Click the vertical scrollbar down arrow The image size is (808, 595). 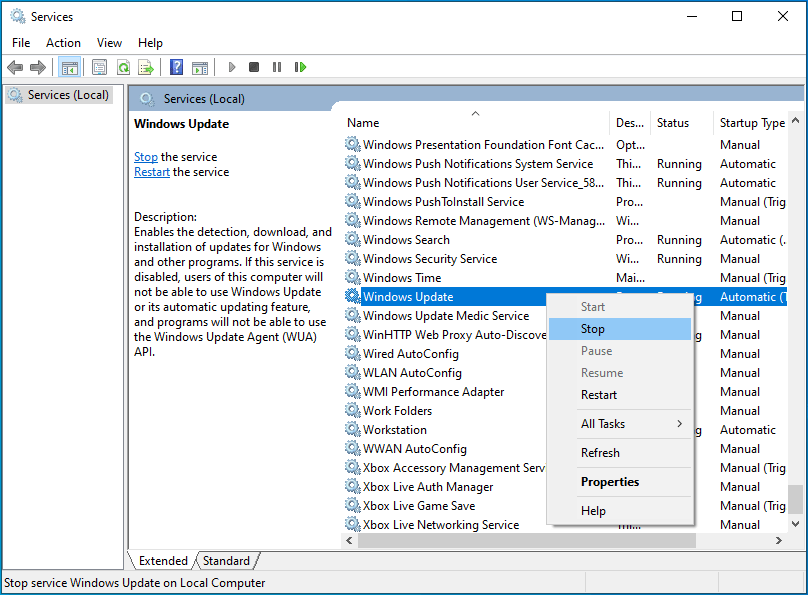[796, 523]
